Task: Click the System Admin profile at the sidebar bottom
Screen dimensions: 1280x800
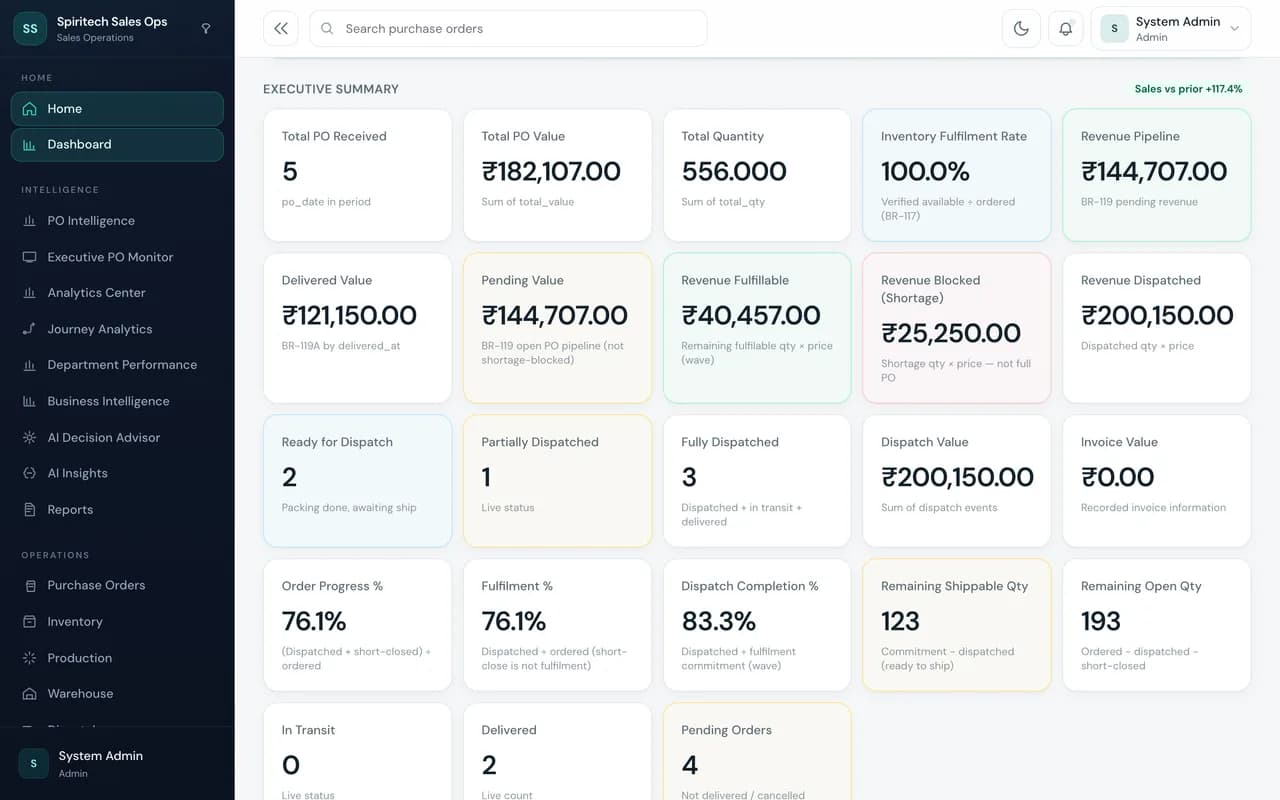Action: coord(117,764)
